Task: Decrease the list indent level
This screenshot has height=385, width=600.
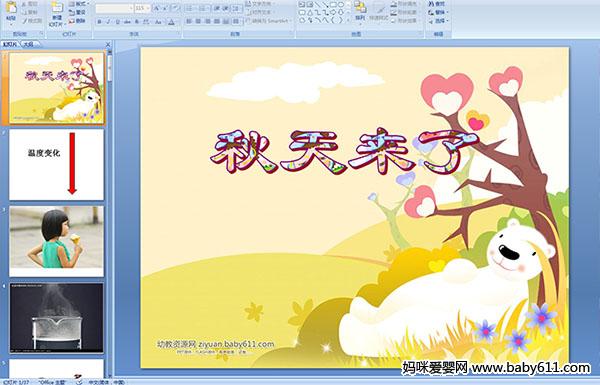Action: pos(217,8)
